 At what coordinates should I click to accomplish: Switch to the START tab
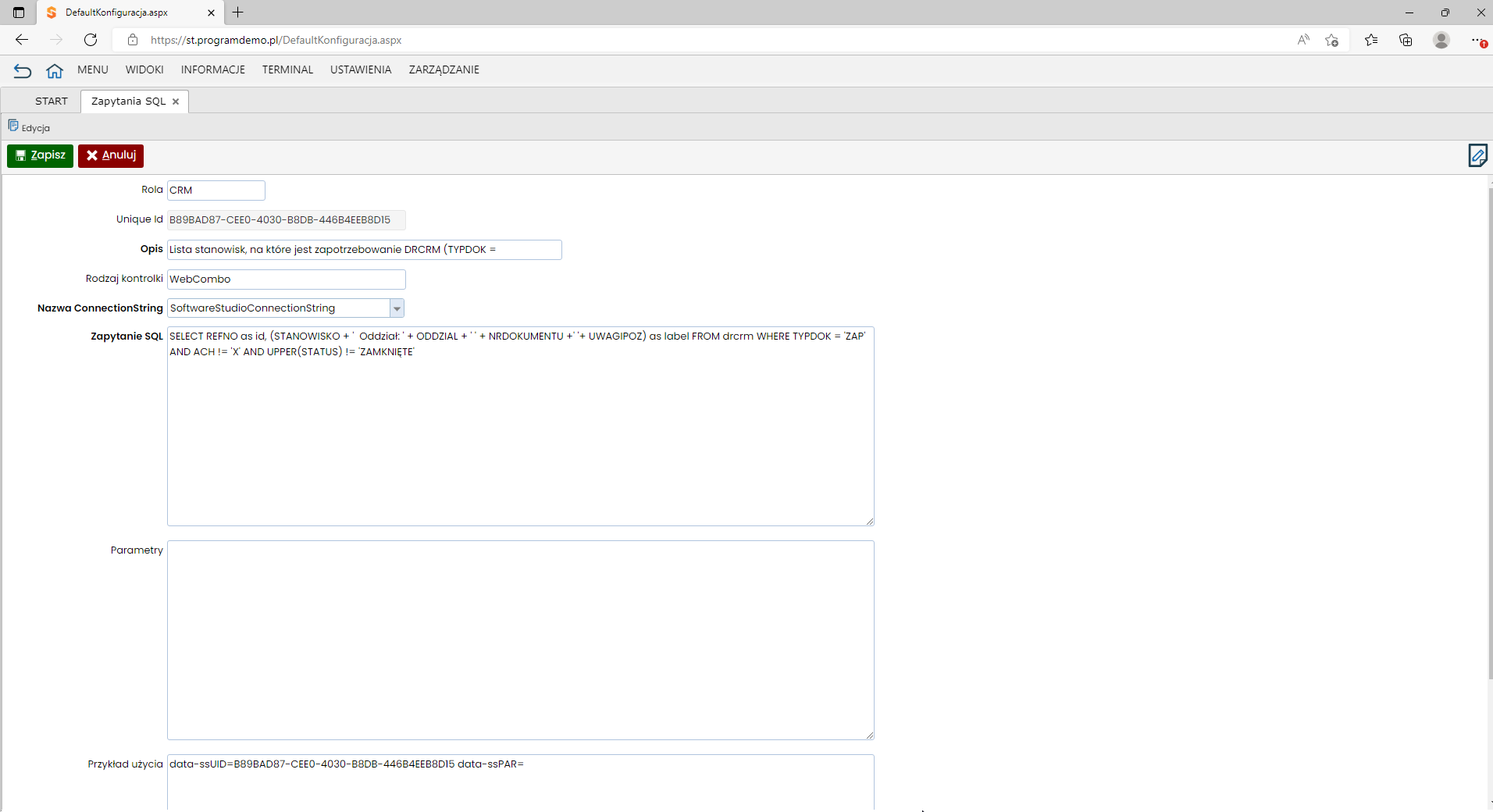tap(52, 101)
